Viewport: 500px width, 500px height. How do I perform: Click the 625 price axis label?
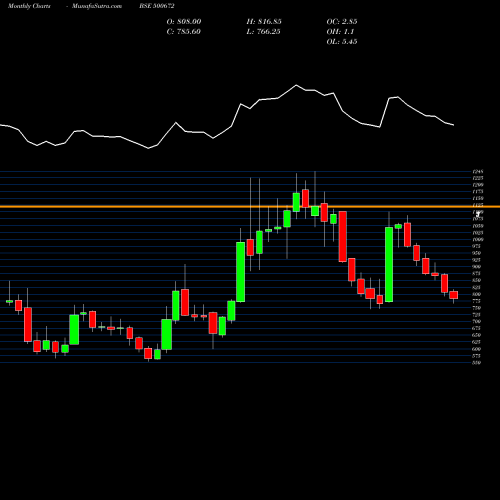coord(477,342)
